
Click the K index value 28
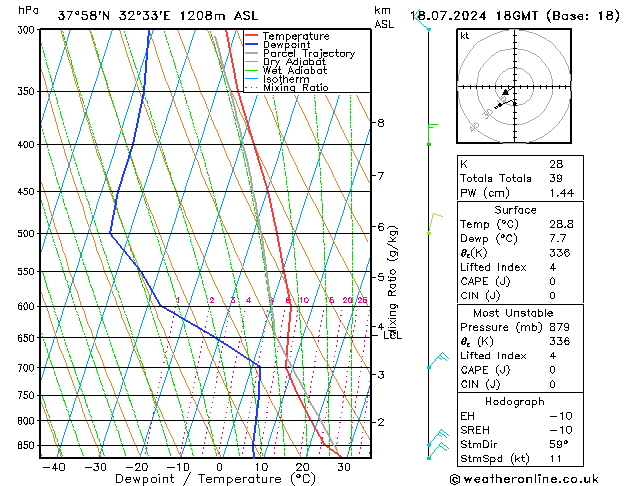click(x=556, y=164)
